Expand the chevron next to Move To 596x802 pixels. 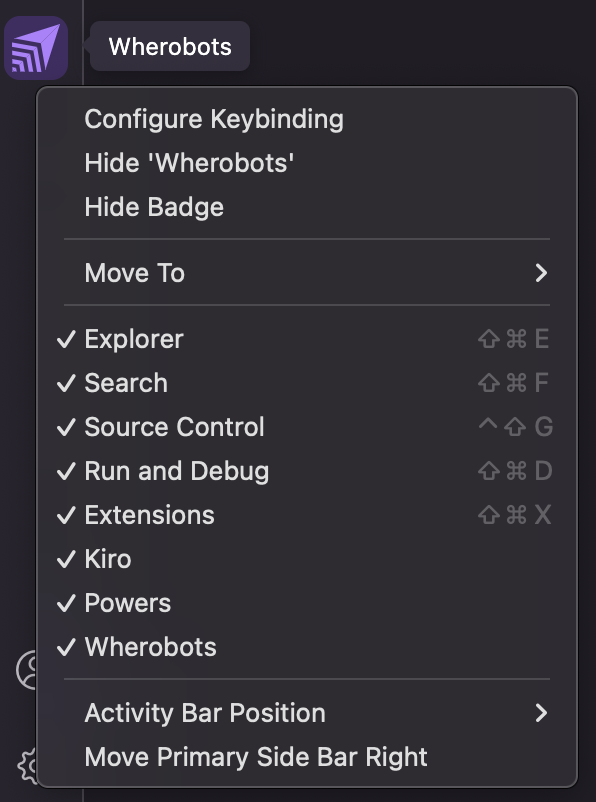pyautogui.click(x=540, y=273)
